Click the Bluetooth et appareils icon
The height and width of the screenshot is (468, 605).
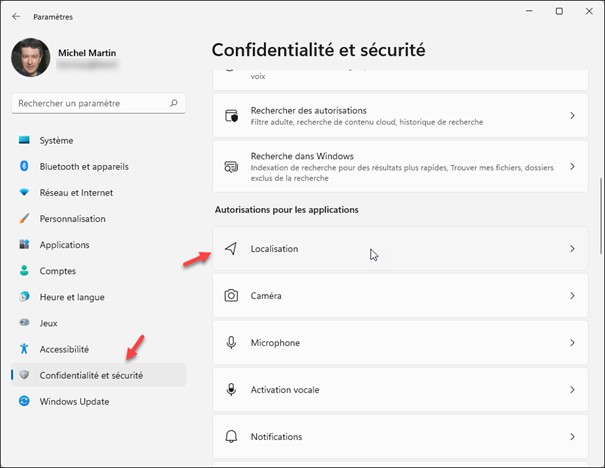pyautogui.click(x=24, y=167)
